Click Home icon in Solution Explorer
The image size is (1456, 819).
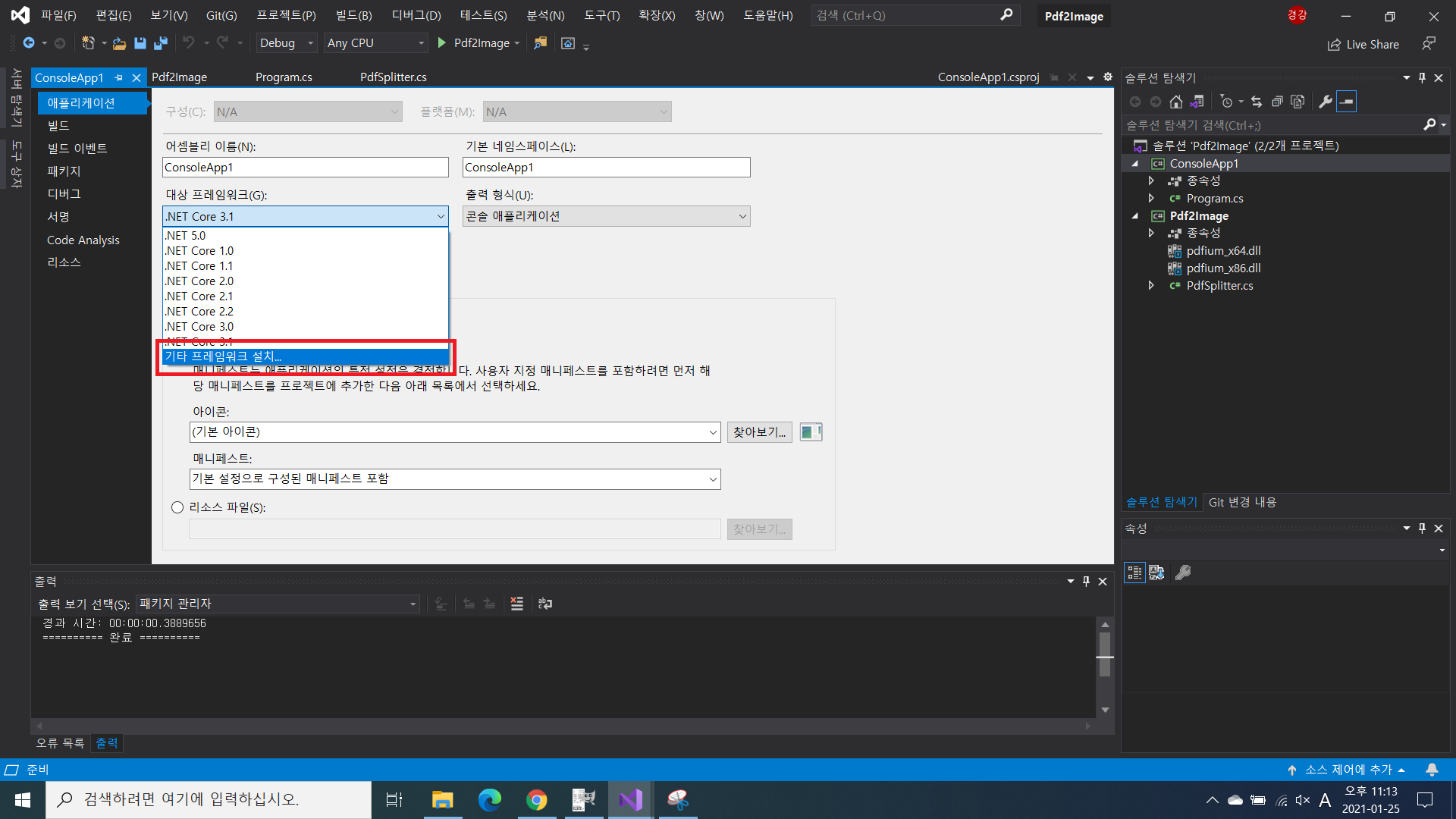click(1175, 102)
